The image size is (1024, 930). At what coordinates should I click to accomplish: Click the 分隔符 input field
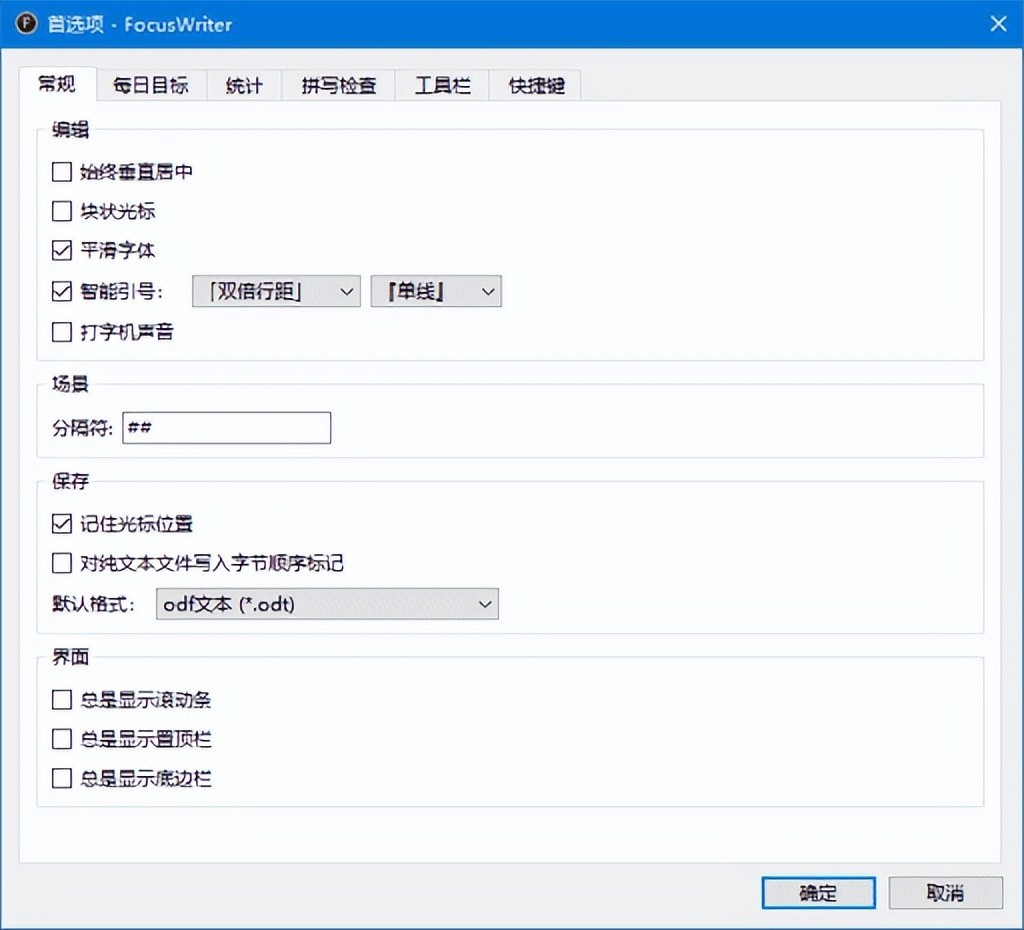(x=227, y=428)
